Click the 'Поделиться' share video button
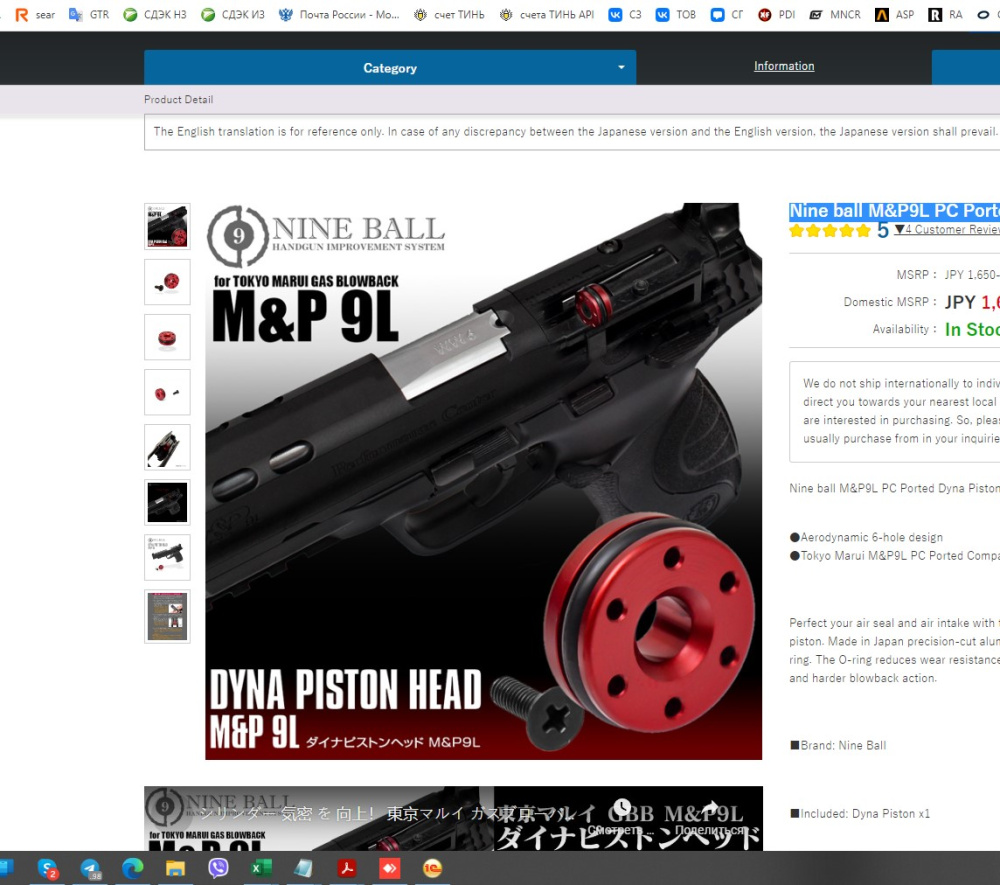The width and height of the screenshot is (1000, 885). coord(710,817)
